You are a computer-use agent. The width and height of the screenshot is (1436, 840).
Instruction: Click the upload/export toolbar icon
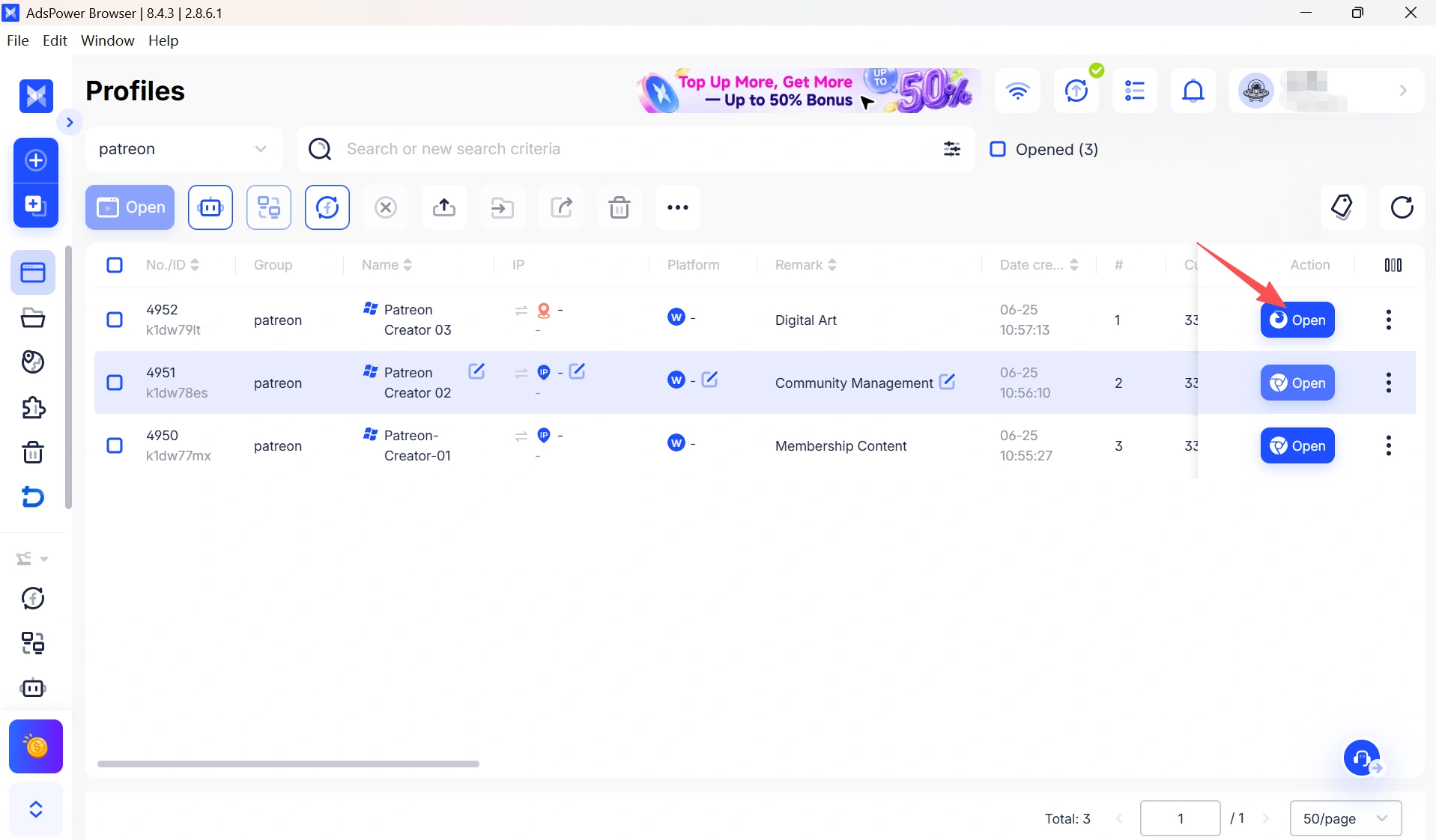(x=444, y=207)
